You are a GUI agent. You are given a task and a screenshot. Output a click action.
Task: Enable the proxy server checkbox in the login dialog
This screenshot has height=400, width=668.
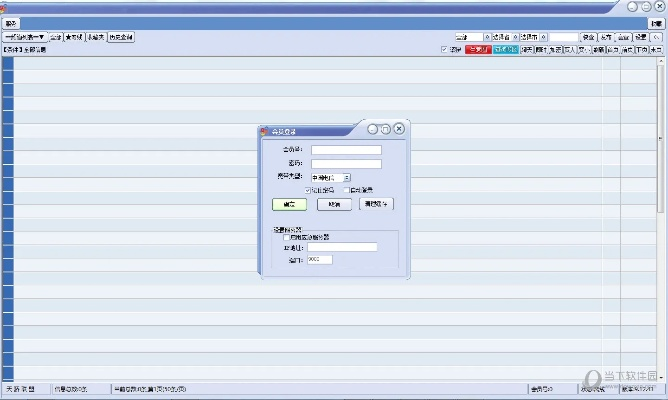pos(288,237)
